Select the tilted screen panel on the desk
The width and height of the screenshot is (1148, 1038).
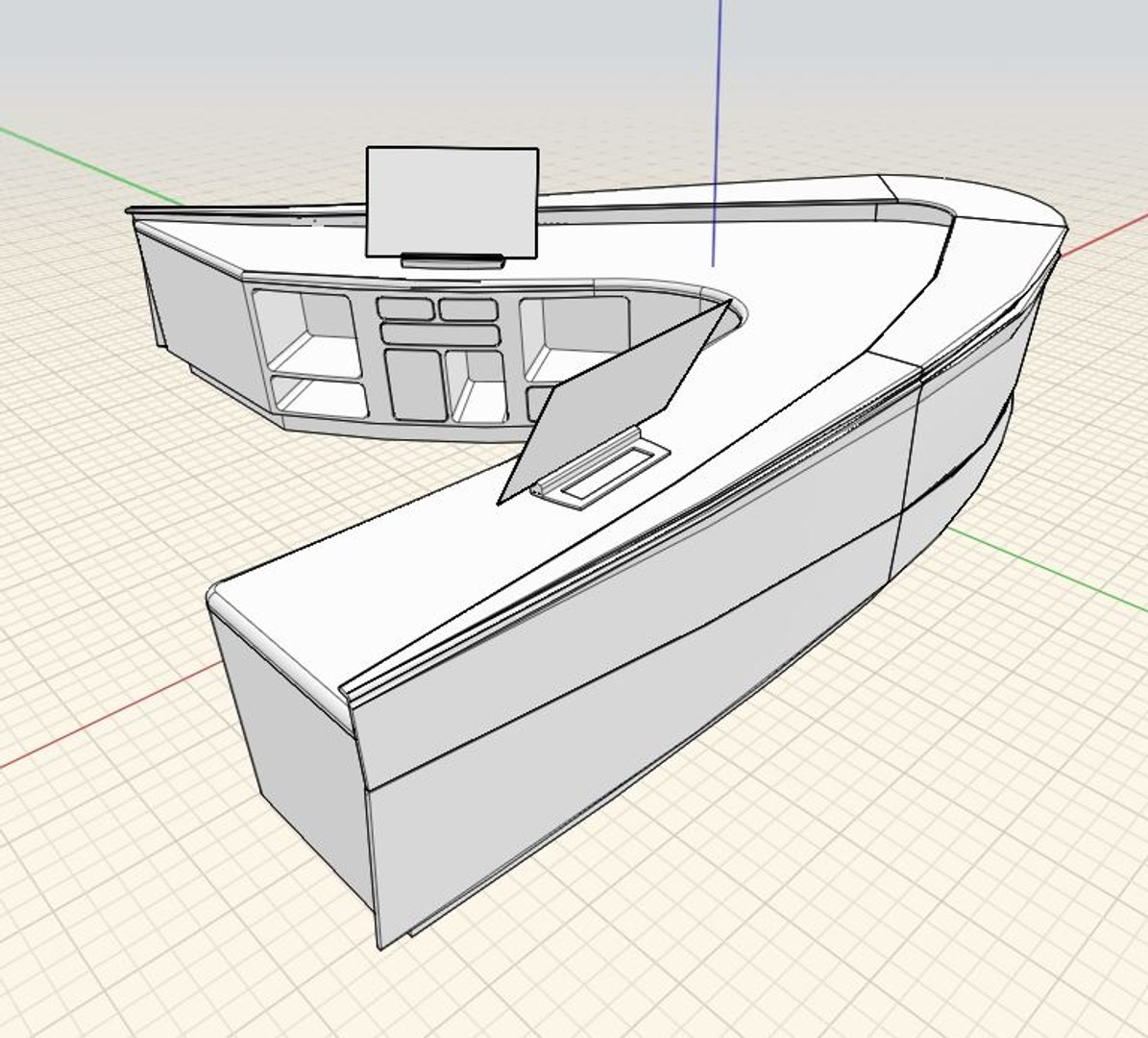(614, 402)
